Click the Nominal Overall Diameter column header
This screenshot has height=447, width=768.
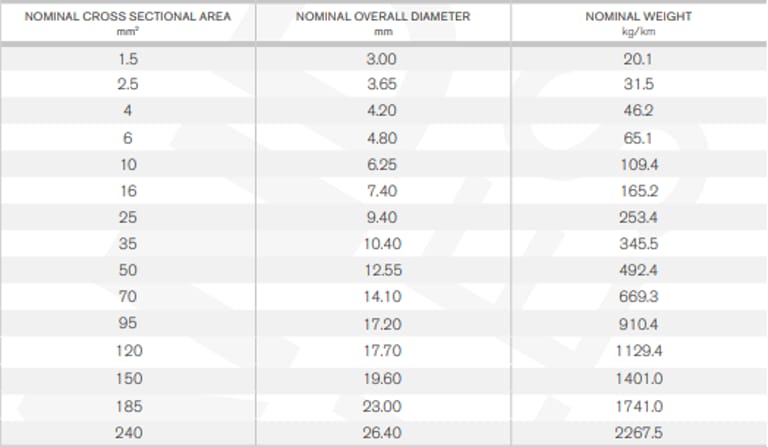pos(383,17)
